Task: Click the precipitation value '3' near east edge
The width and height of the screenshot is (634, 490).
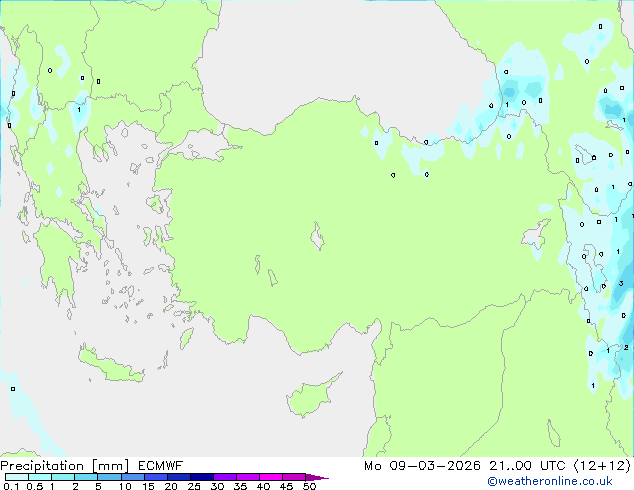Action: tap(621, 283)
